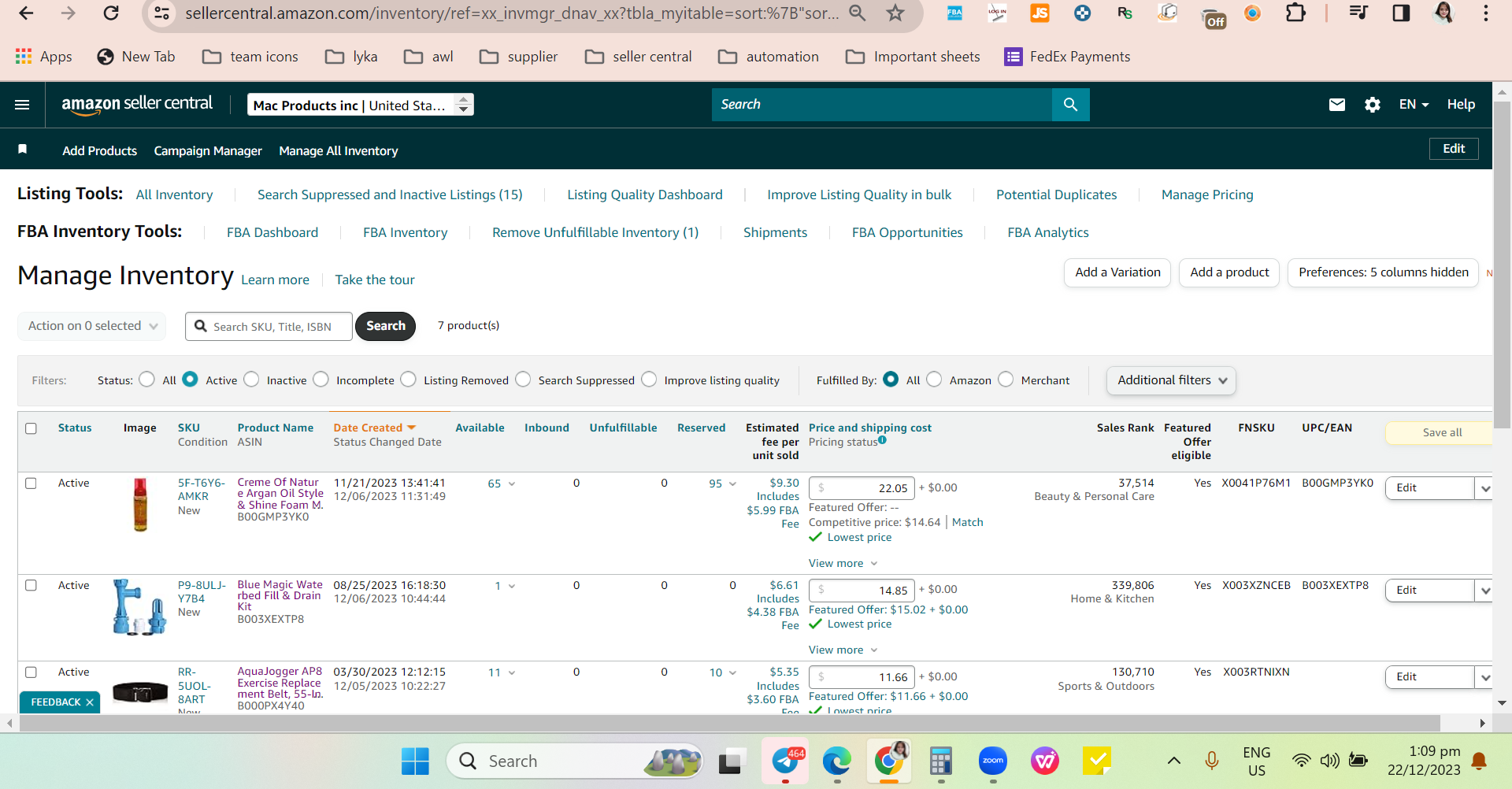
Task: Reload the page with the refresh icon
Action: pyautogui.click(x=111, y=13)
